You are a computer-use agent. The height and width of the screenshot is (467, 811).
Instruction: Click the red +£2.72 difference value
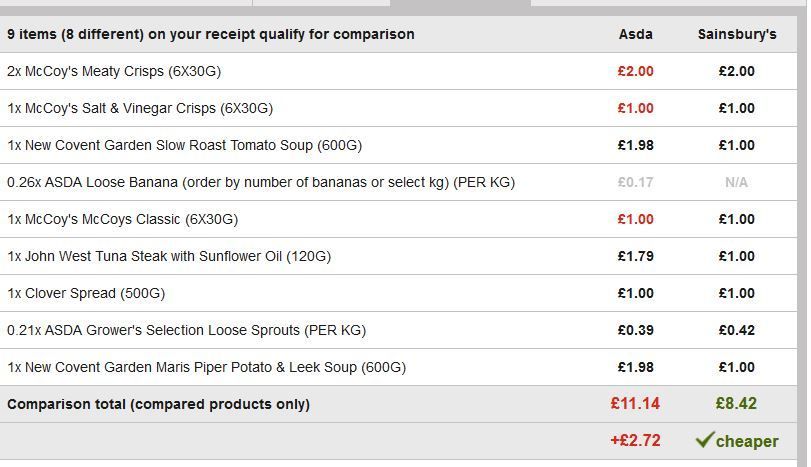click(635, 440)
